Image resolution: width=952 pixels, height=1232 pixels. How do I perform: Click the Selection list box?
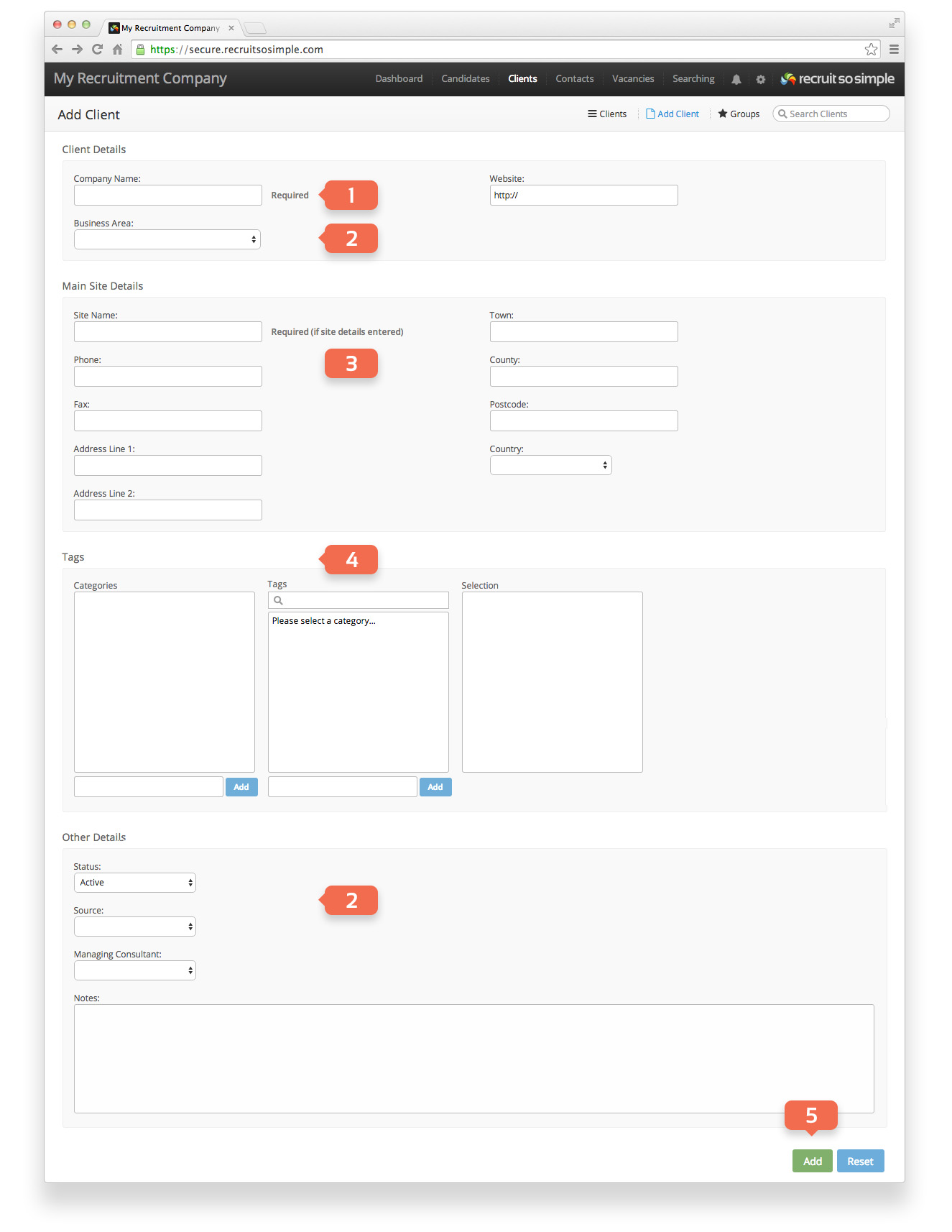[x=553, y=682]
